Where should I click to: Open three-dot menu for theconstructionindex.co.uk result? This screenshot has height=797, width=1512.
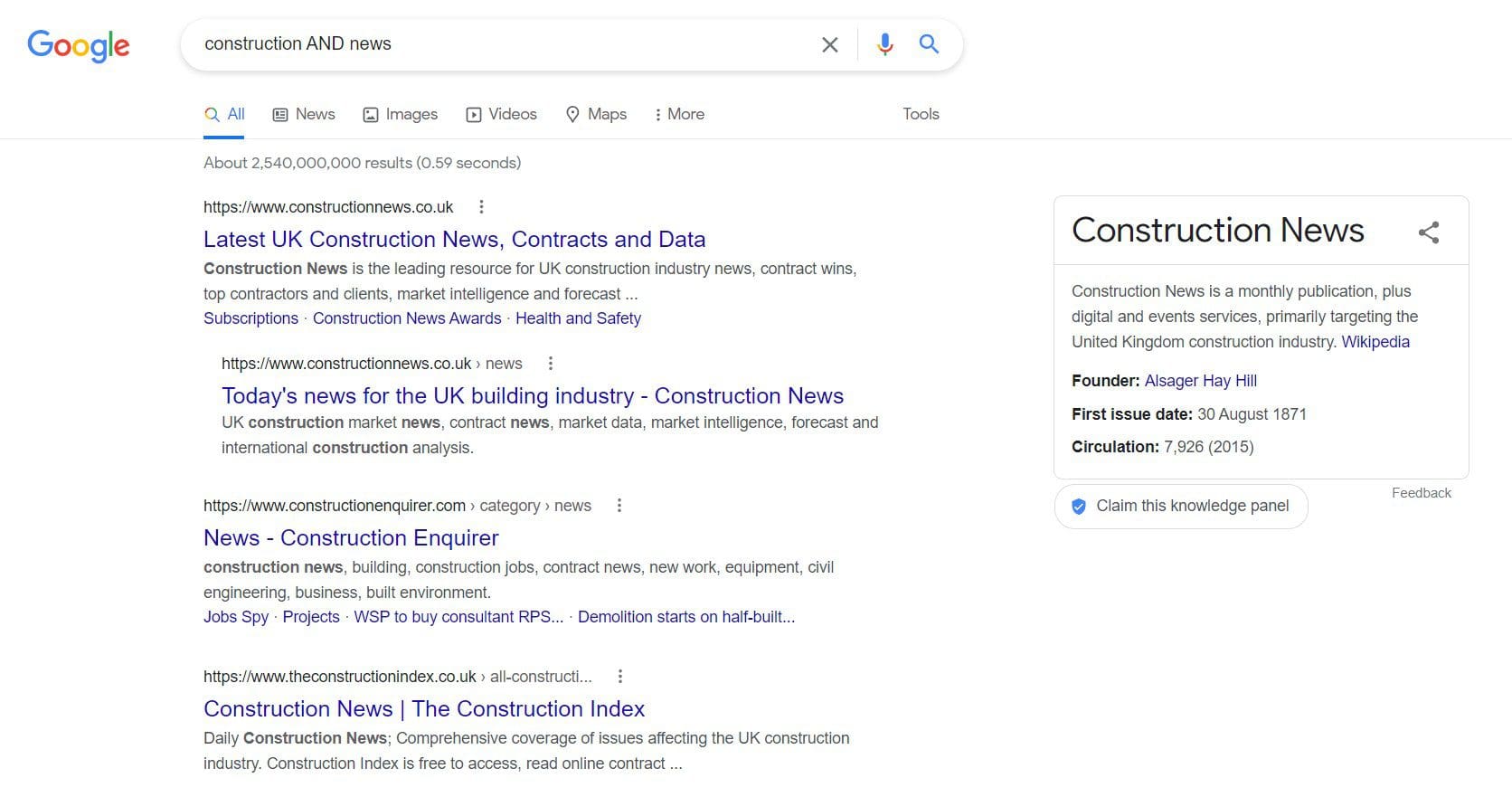(619, 677)
